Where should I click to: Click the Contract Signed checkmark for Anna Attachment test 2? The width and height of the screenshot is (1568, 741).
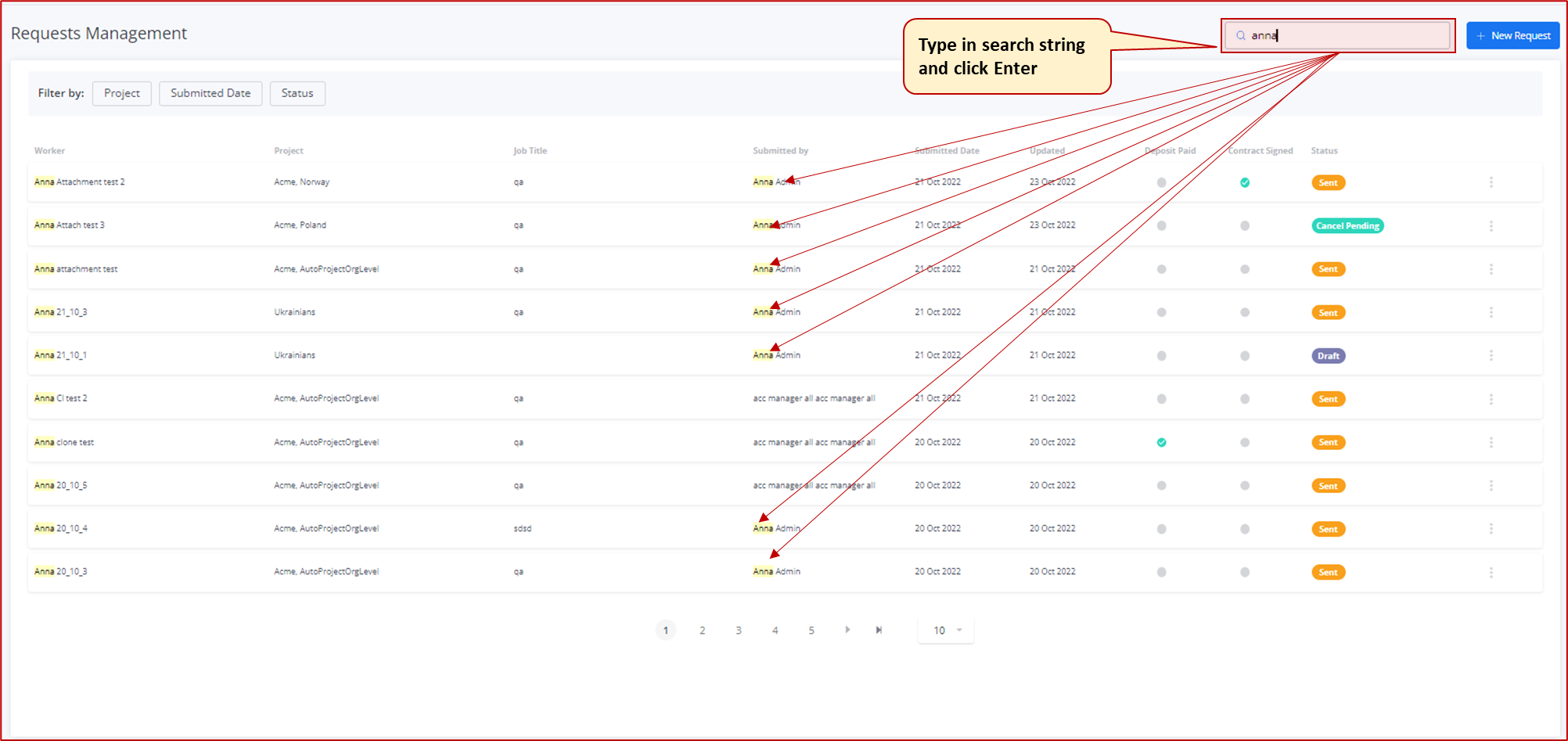(x=1244, y=182)
